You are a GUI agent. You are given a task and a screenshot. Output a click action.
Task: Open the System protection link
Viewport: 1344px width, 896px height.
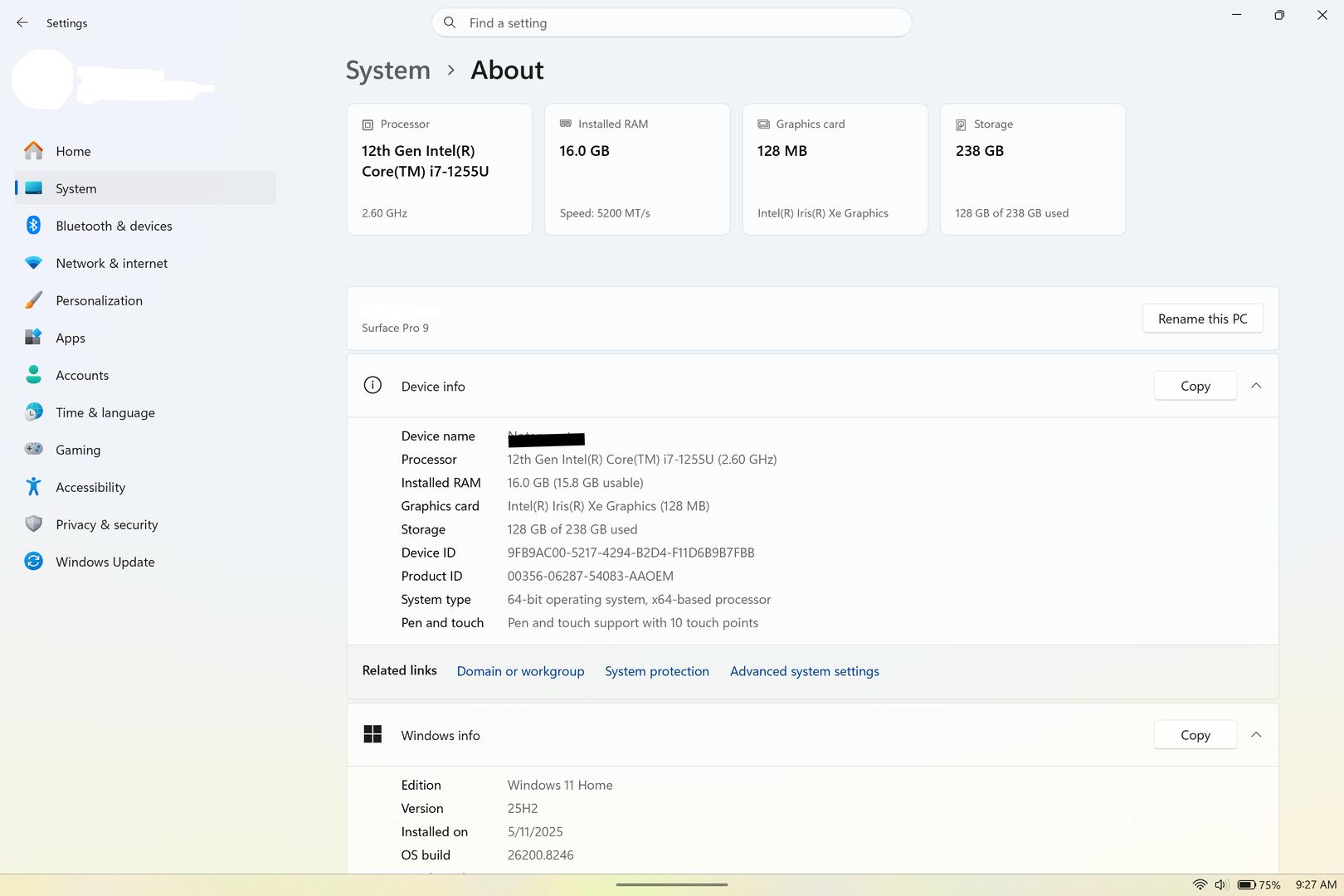[657, 671]
